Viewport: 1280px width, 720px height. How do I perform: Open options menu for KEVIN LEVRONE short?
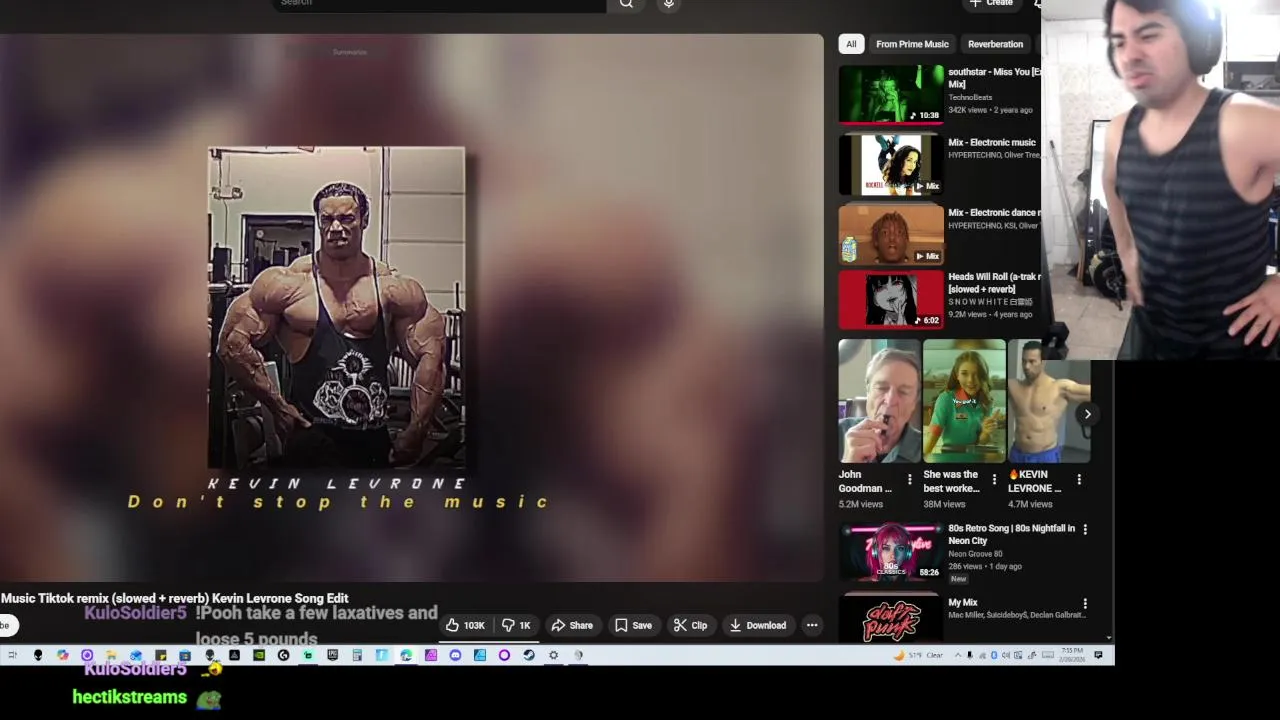1079,480
